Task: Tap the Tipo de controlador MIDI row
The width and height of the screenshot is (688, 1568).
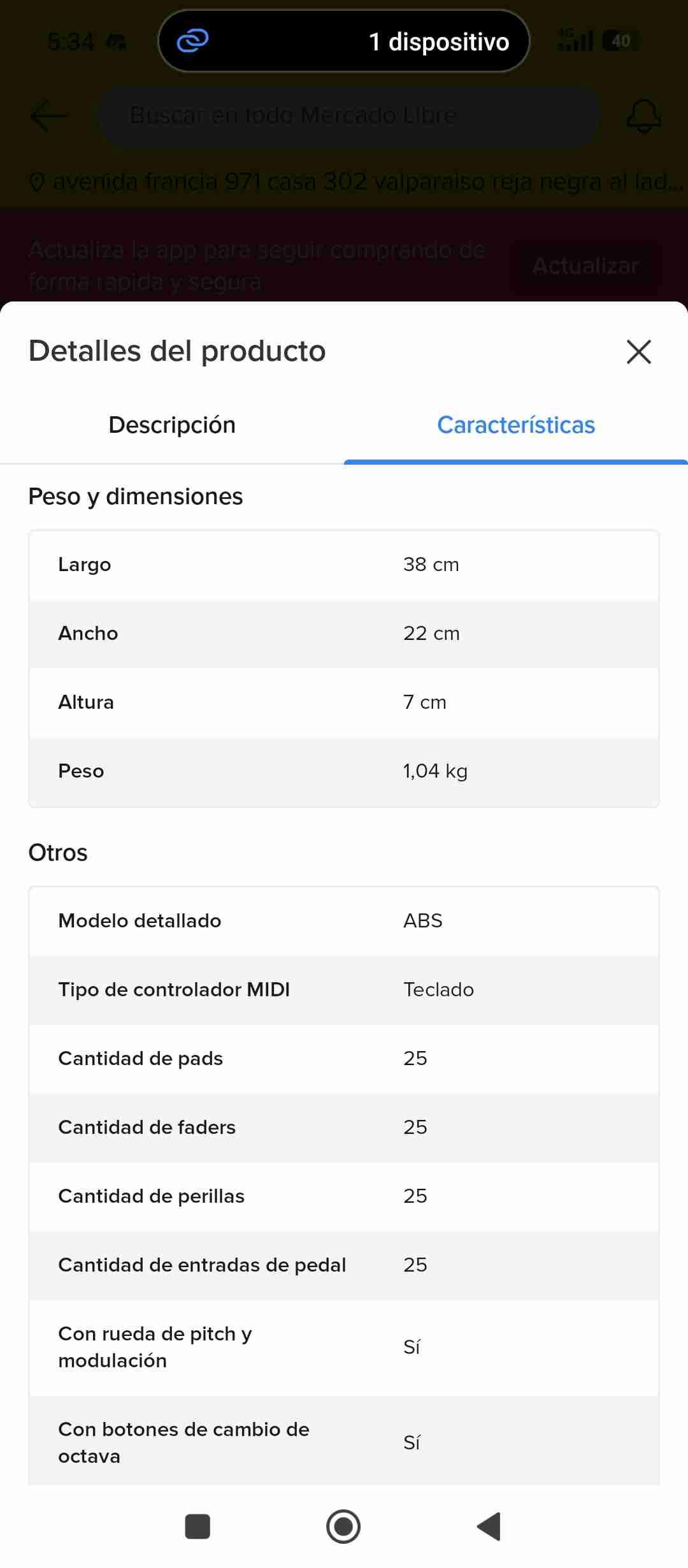Action: click(x=344, y=990)
